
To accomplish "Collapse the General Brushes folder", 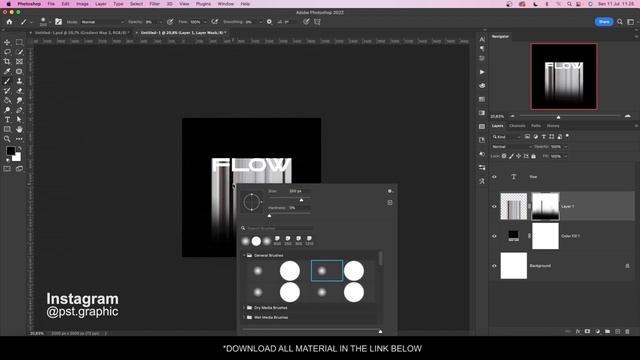I will pos(244,256).
